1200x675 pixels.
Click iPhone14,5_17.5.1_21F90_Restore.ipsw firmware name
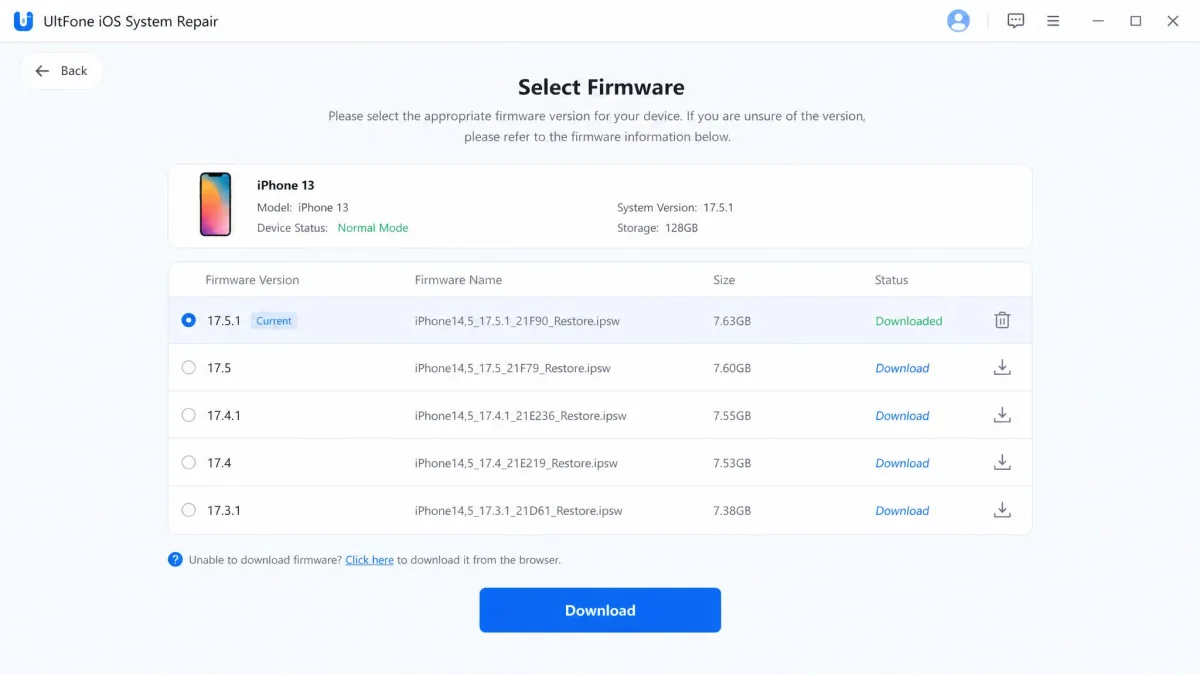517,321
